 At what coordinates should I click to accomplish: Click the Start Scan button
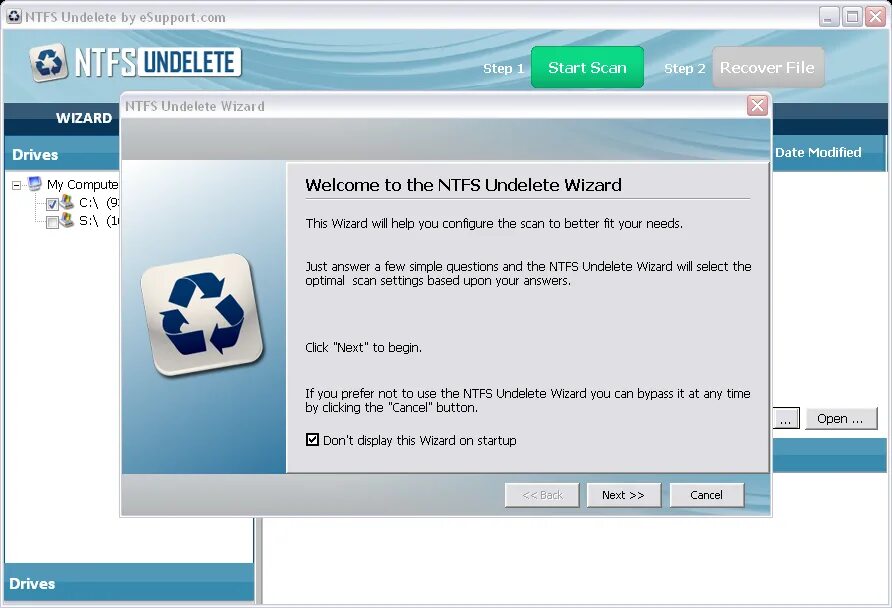point(587,68)
